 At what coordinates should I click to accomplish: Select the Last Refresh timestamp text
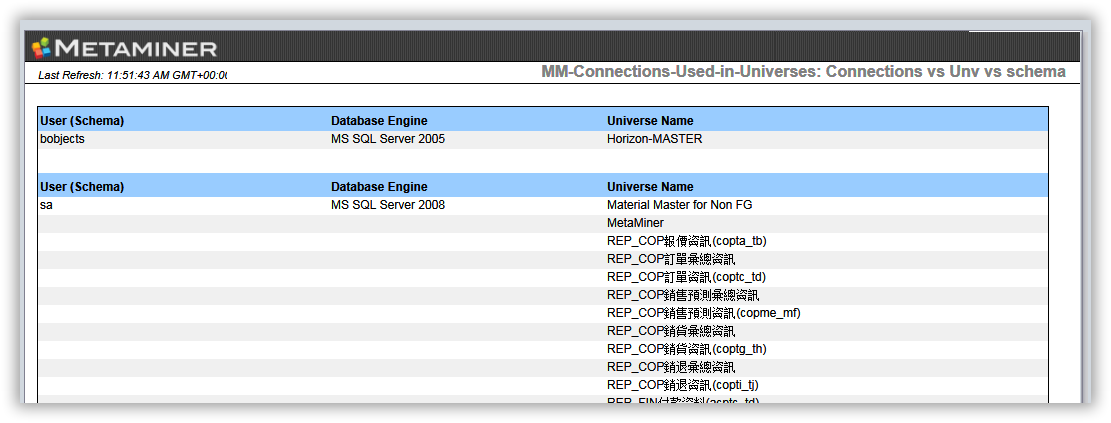point(132,75)
